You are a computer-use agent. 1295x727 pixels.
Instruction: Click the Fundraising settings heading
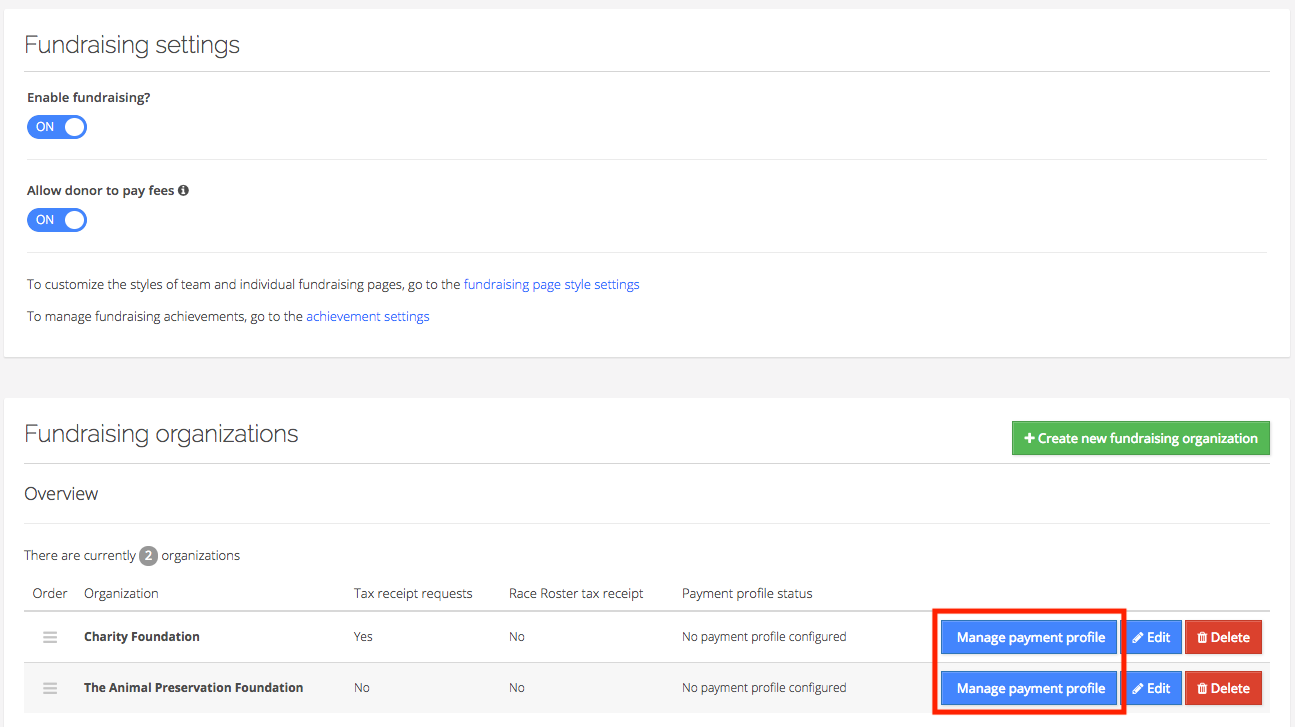coord(132,45)
